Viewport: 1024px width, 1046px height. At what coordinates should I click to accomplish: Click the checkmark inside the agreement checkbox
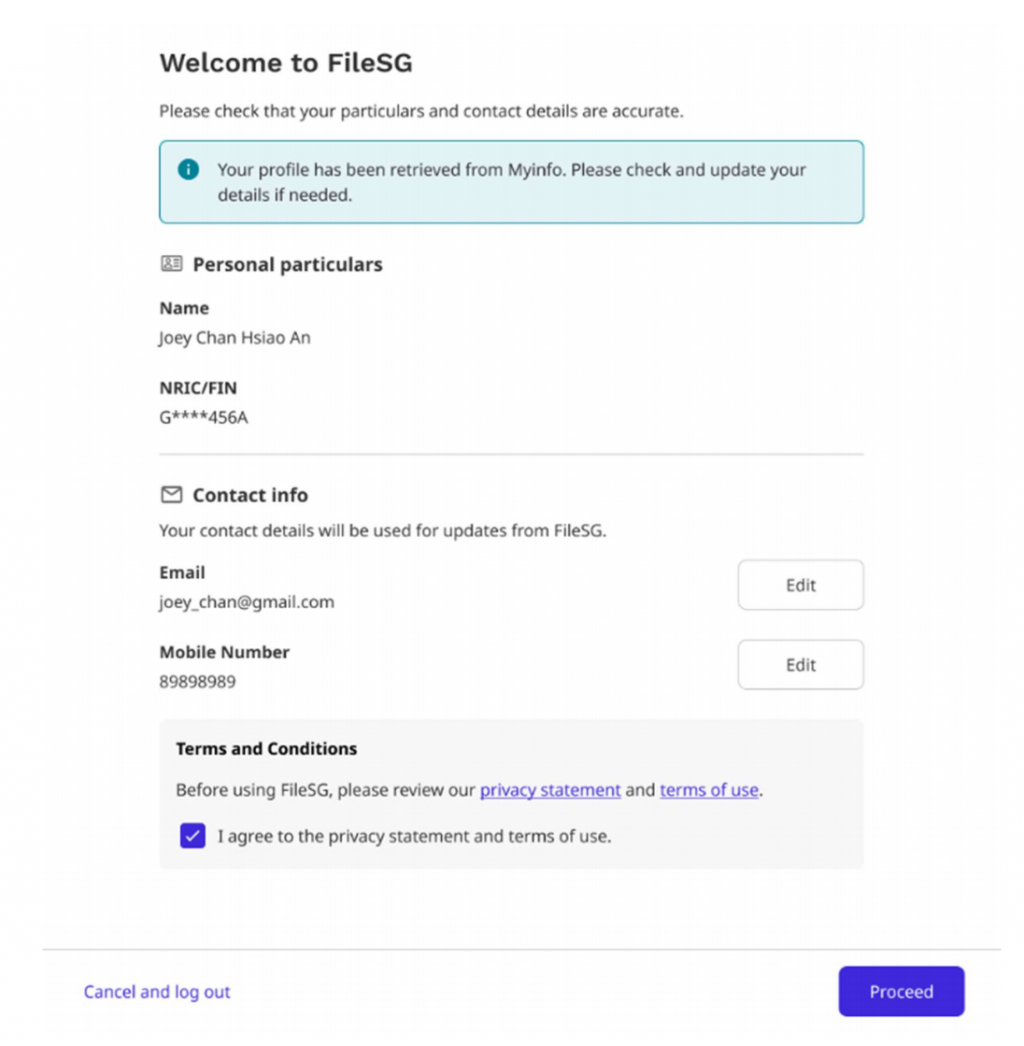coord(193,836)
